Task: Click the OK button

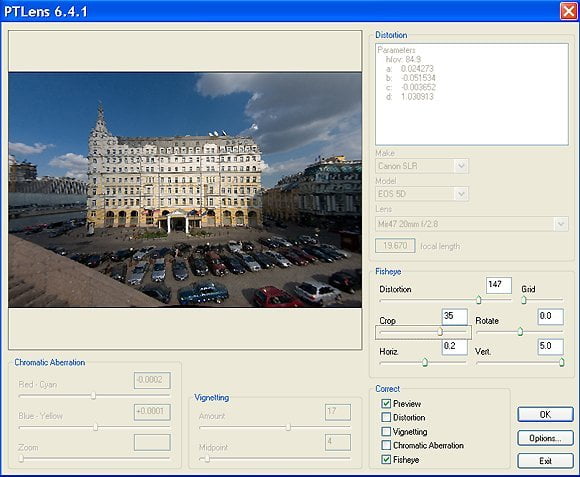Action: [545, 415]
